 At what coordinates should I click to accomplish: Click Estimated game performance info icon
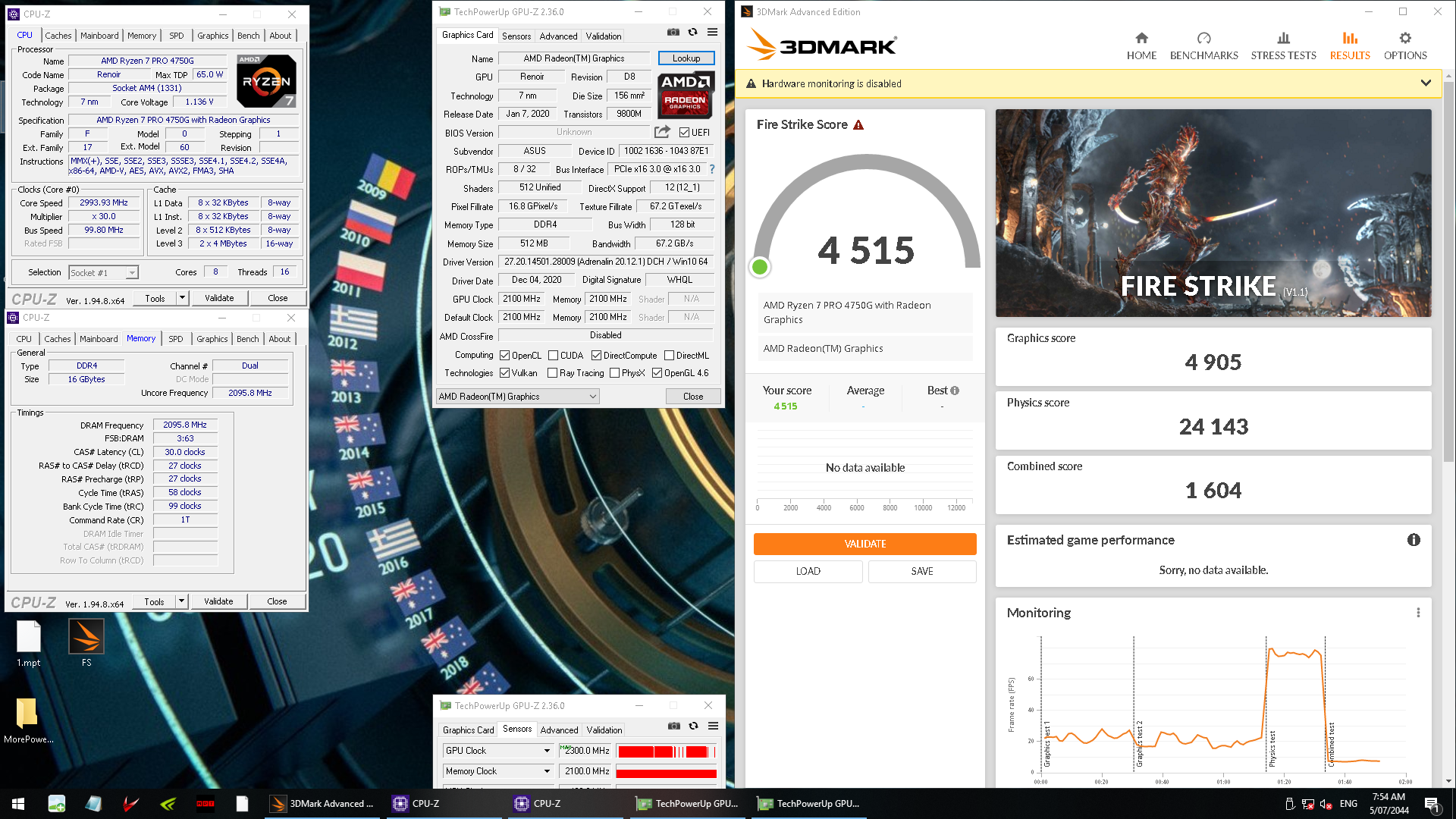coord(1414,540)
